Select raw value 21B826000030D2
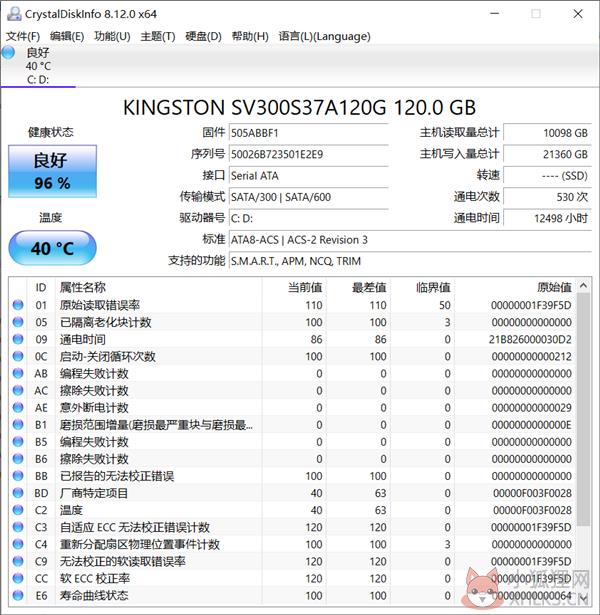 [x=530, y=339]
